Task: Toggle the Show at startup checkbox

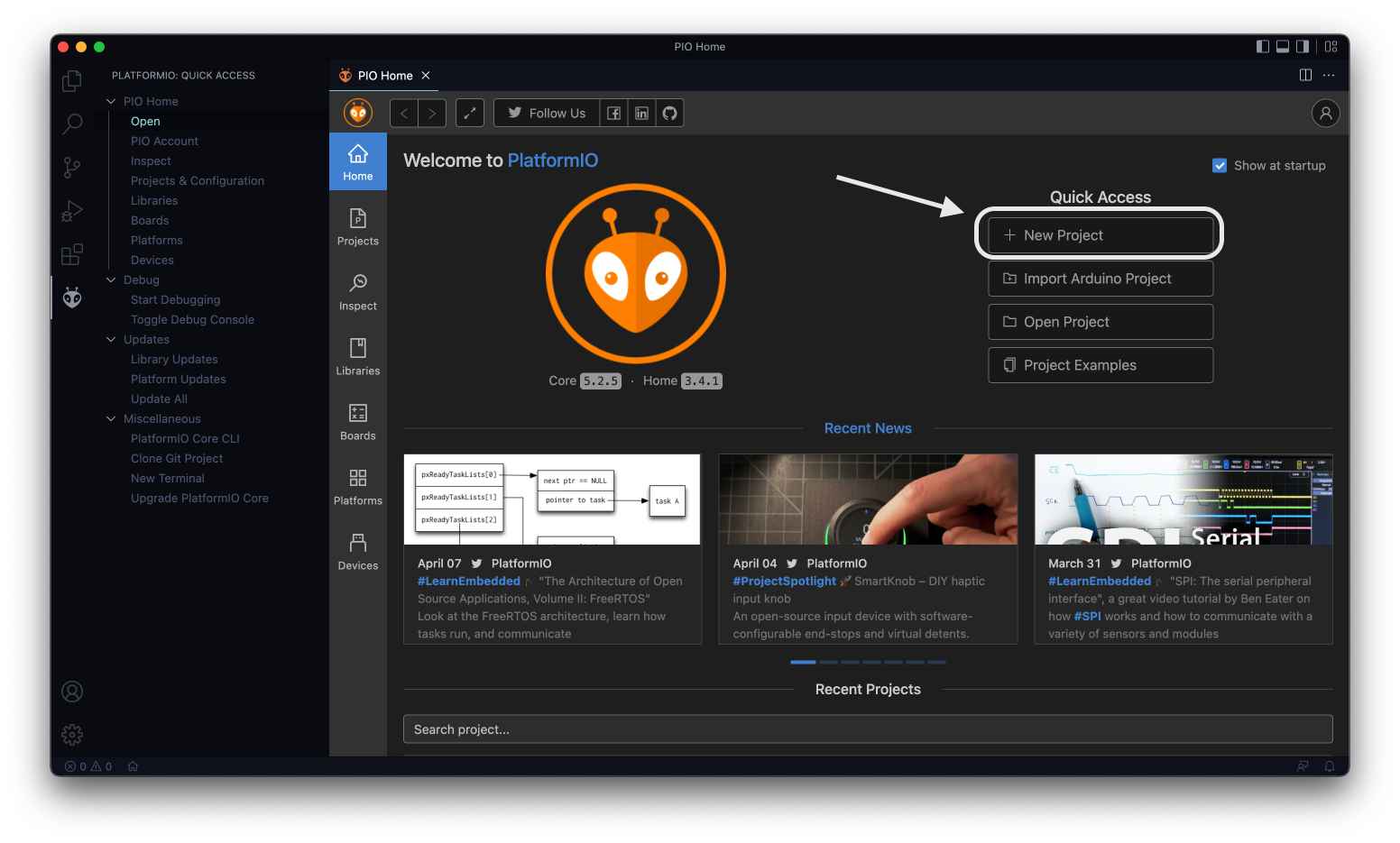Action: [1220, 165]
